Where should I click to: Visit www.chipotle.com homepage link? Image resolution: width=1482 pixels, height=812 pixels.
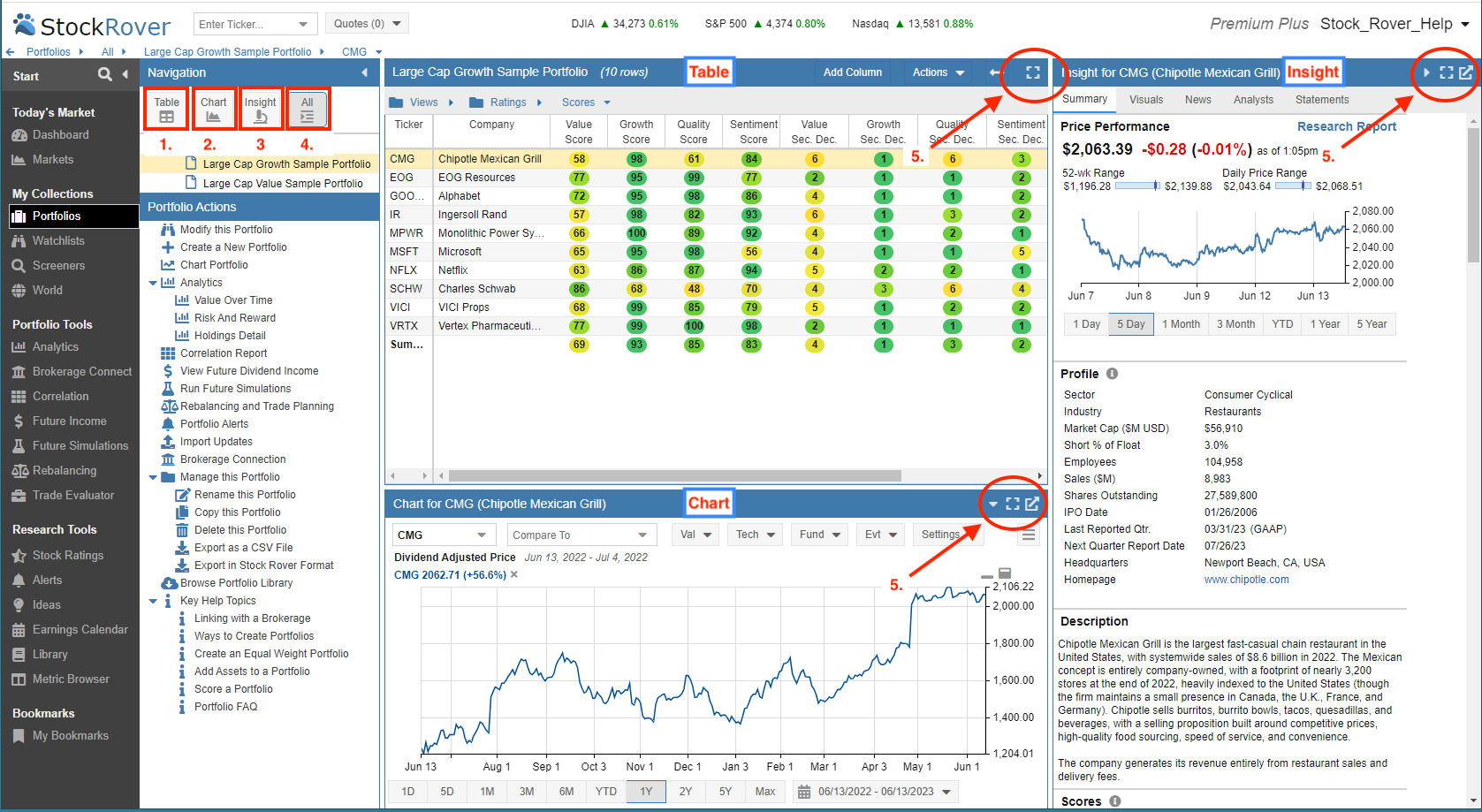pyautogui.click(x=1246, y=580)
